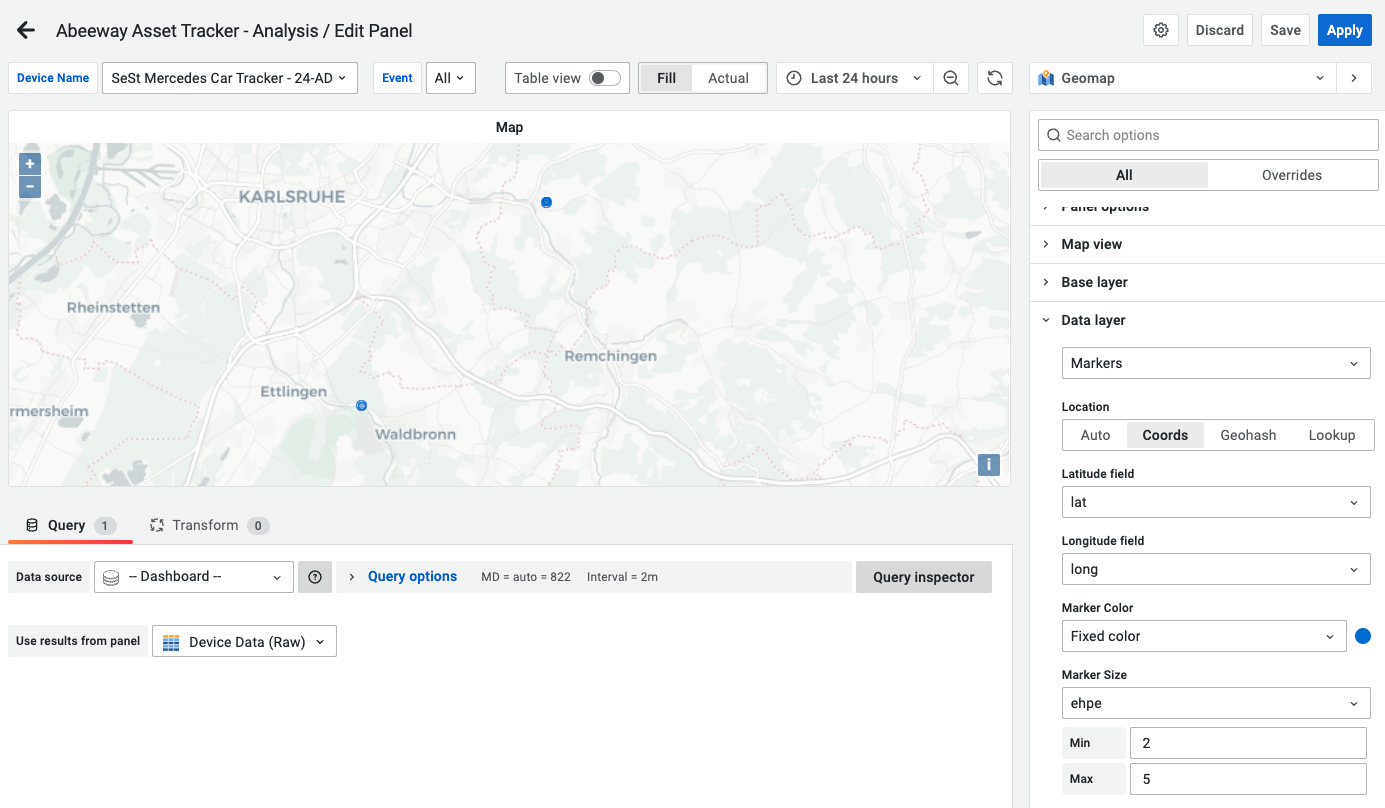1385x808 pixels.
Task: Choose Geohash location mode
Action: (1248, 435)
